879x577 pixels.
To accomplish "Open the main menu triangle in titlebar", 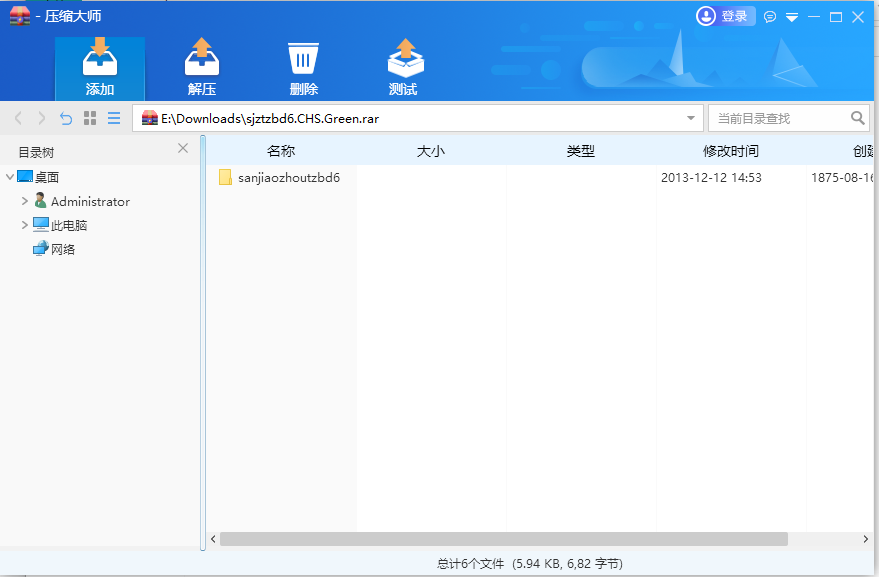I will 791,16.
